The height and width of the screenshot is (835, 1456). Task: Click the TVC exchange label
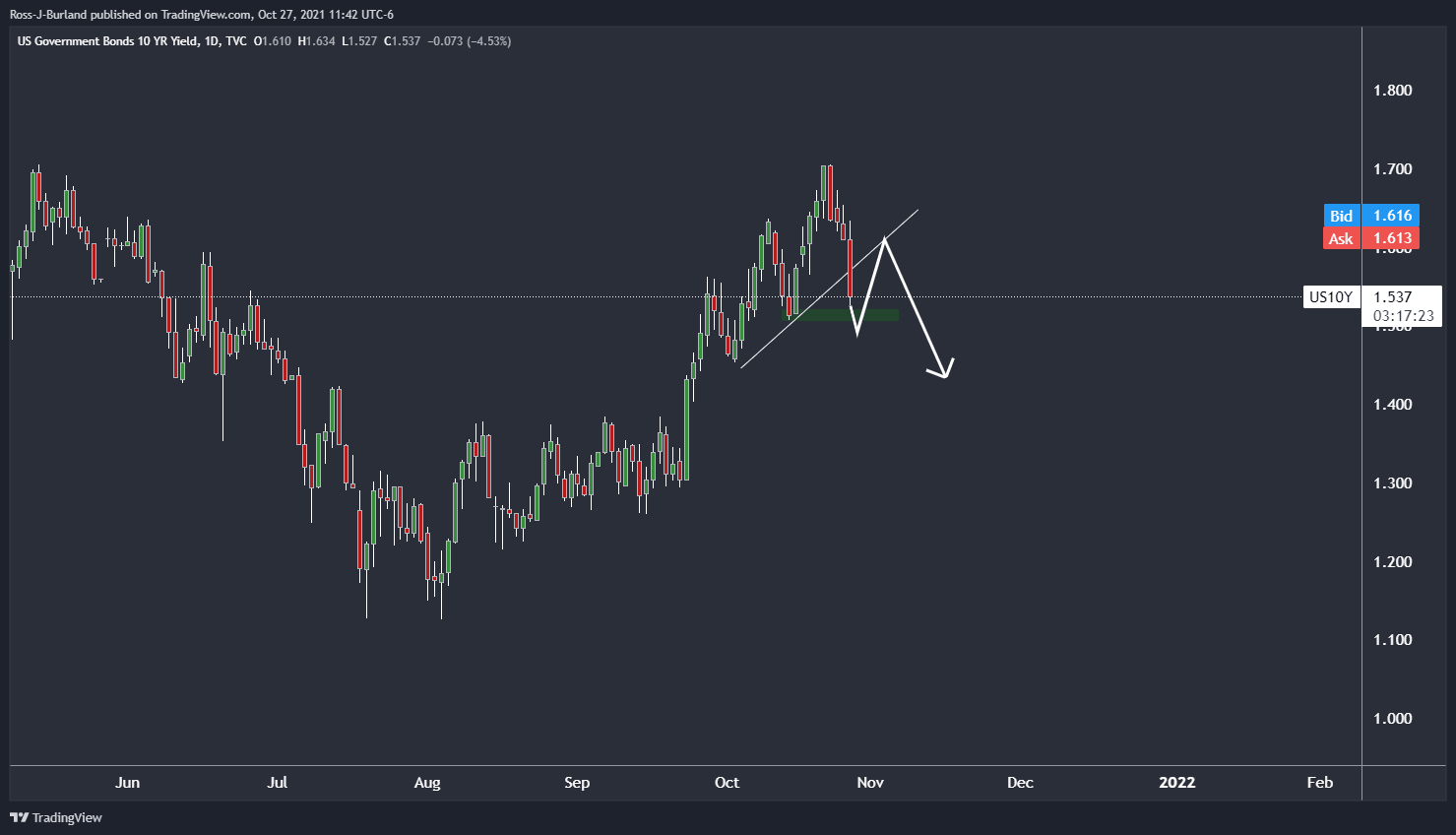pos(235,41)
